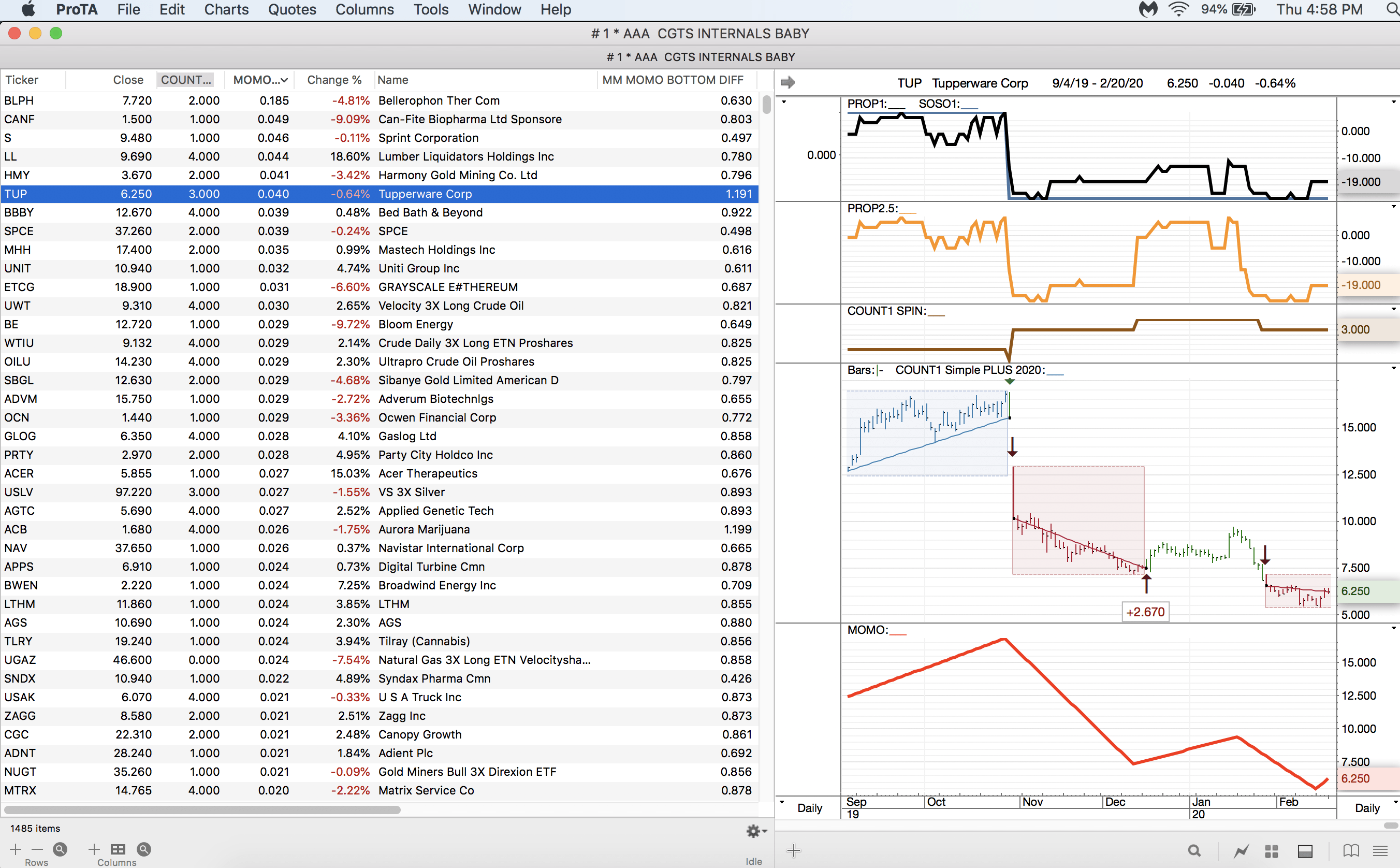Click the search rows magnifier icon
The image size is (1400, 868).
click(60, 849)
